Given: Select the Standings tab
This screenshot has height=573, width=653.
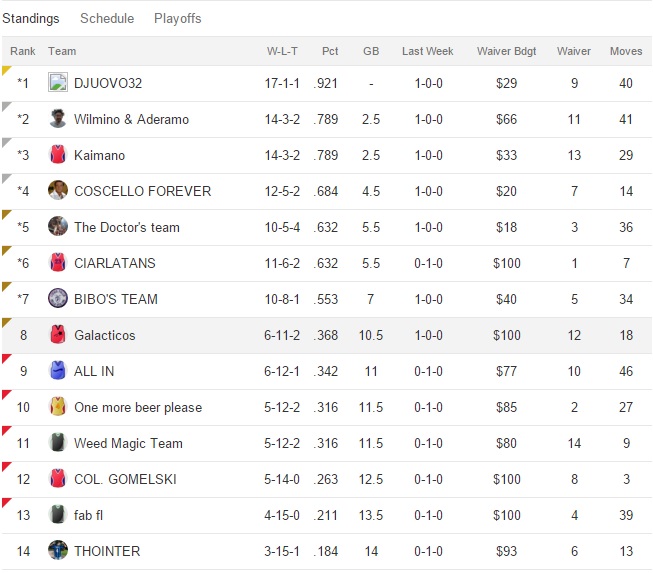Looking at the screenshot, I should [x=30, y=18].
